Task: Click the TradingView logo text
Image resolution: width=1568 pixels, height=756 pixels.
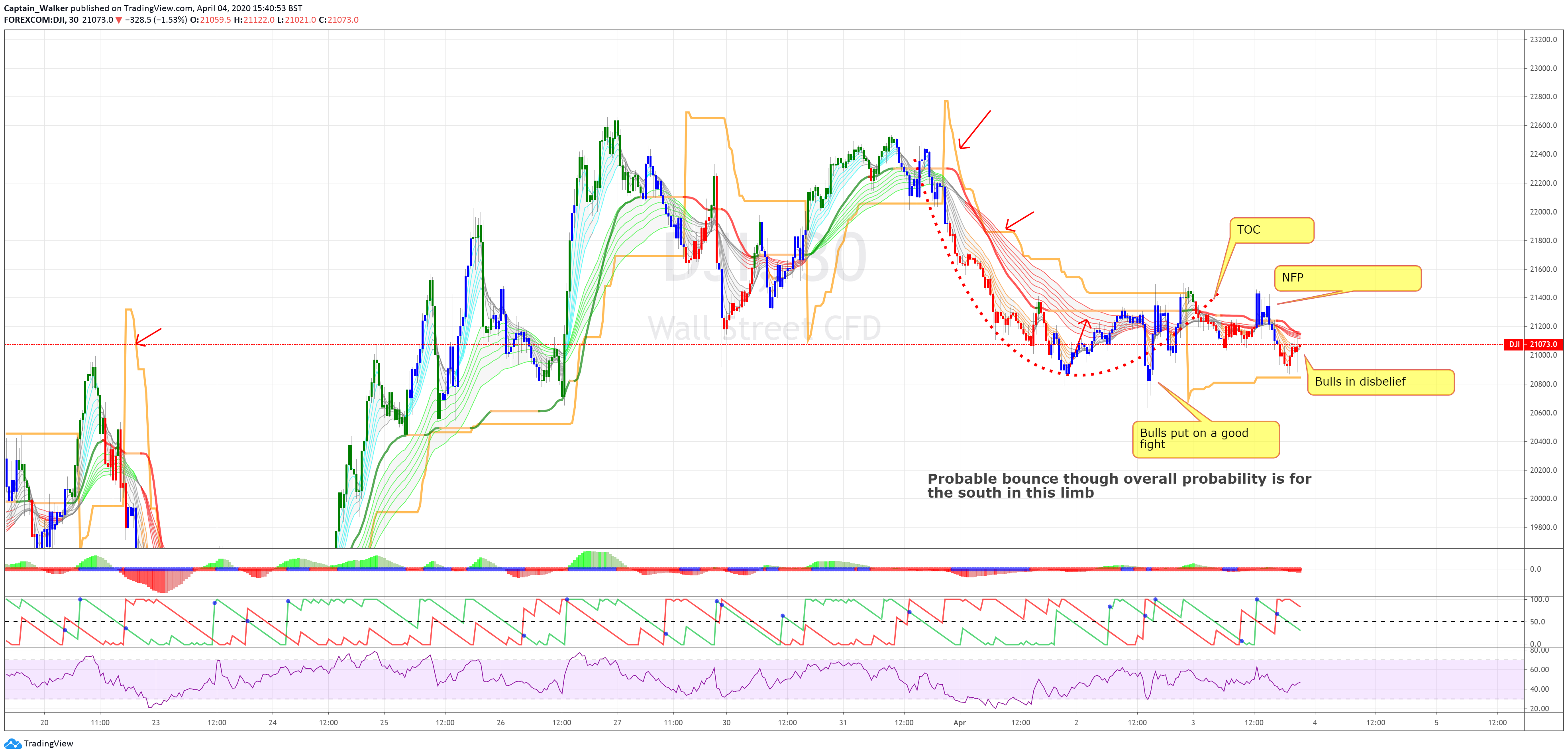Action: (49, 744)
